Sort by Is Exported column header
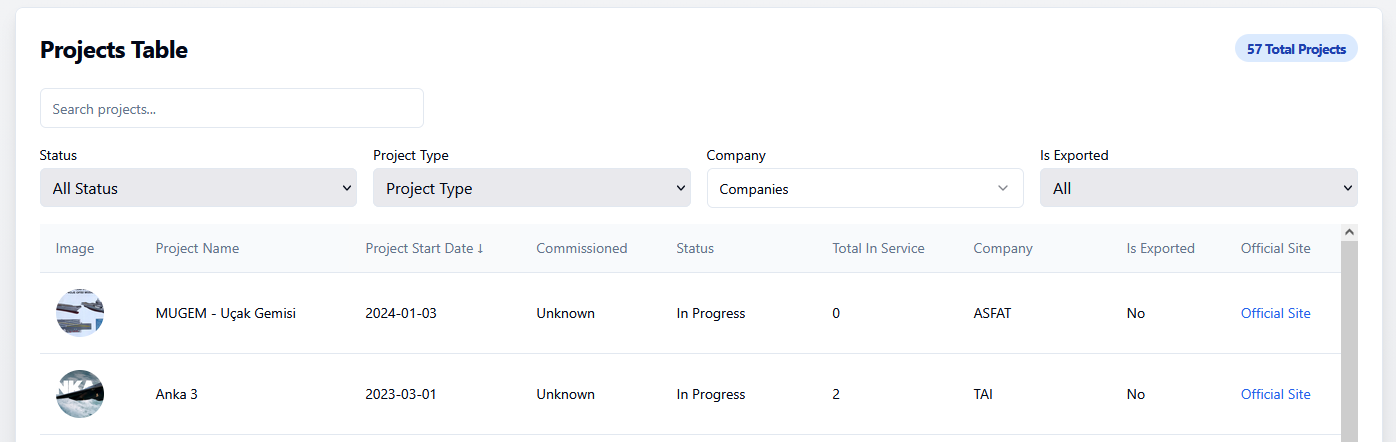The height and width of the screenshot is (442, 1396). click(x=1160, y=249)
